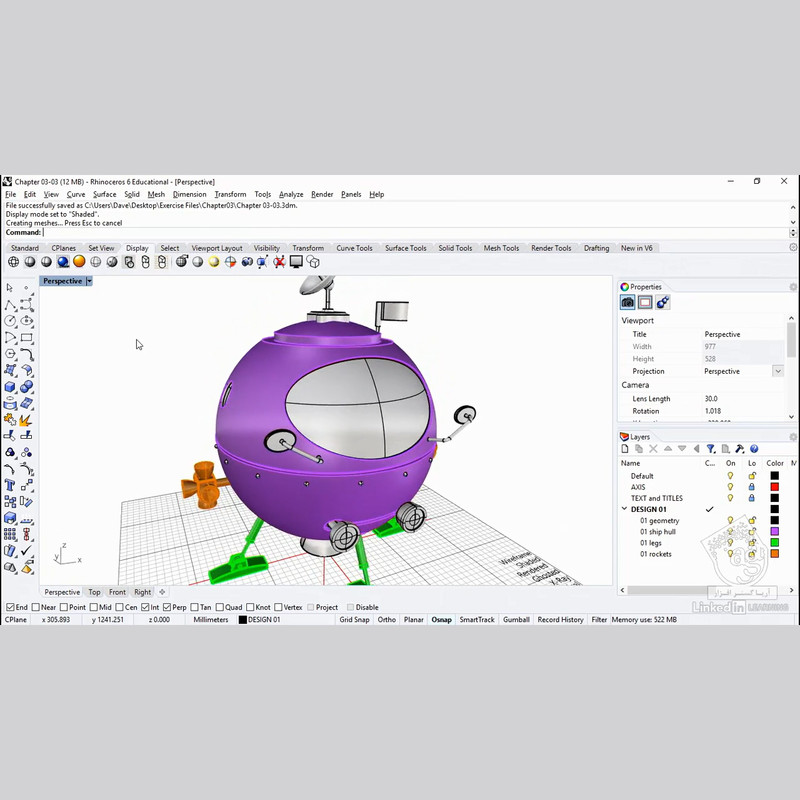This screenshot has width=800, height=800.
Task: Collapse the DESIGN 01 layer group
Action: click(x=625, y=509)
